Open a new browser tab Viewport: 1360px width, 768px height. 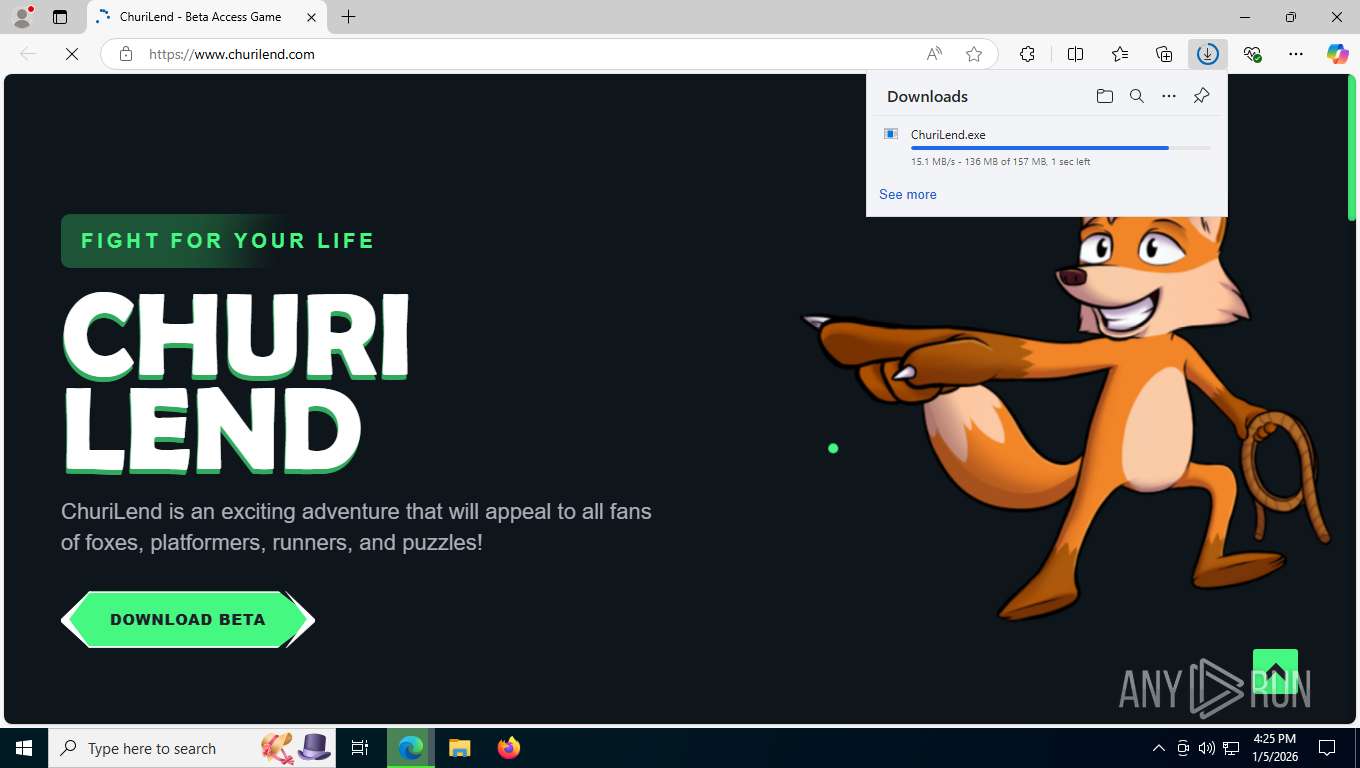tap(348, 17)
